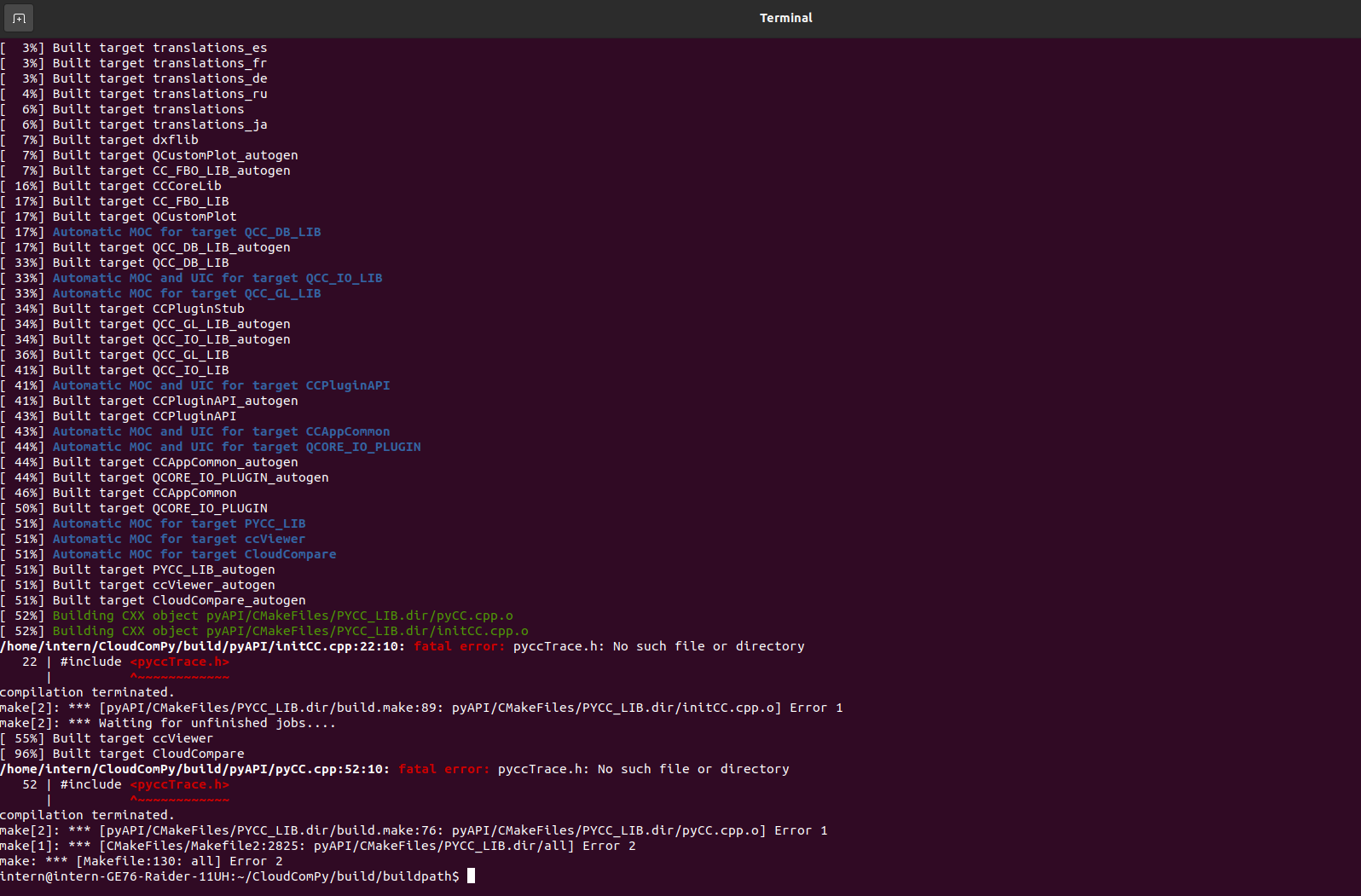Select 'Built target CCCoreLib' output line
1361x896 pixels.
111,186
